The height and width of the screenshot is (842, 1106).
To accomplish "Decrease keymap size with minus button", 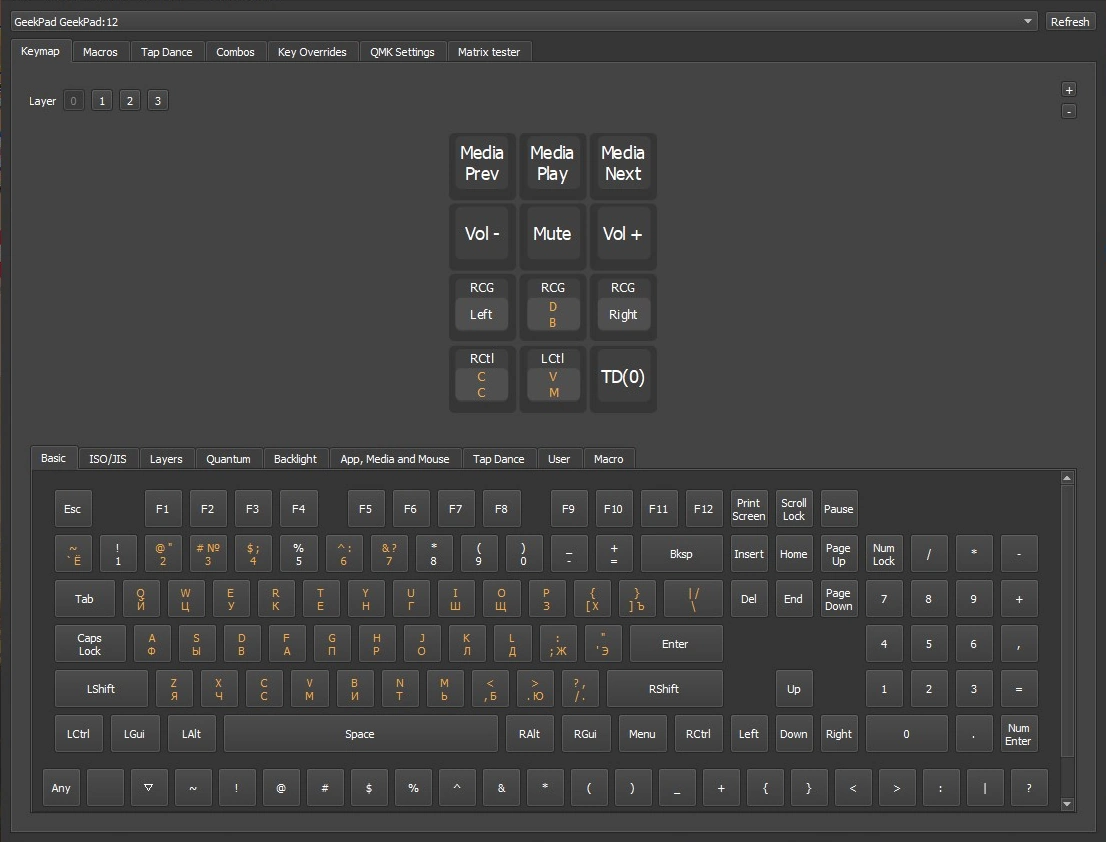I will click(x=1069, y=111).
